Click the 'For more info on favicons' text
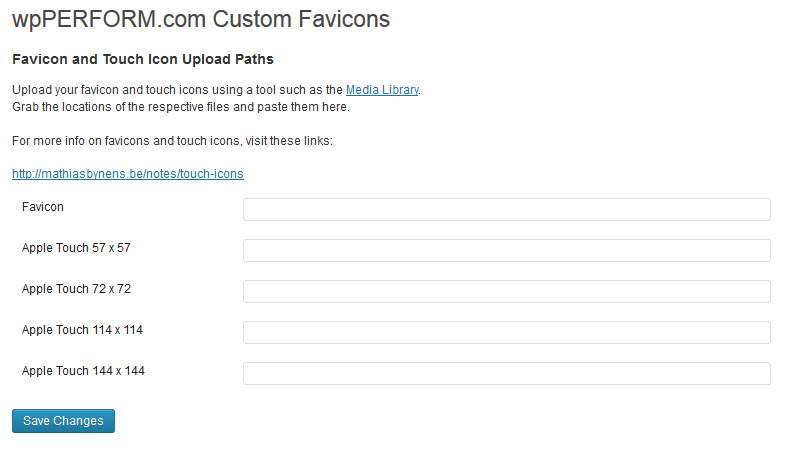Screen dimensions: 795x452 [172, 141]
